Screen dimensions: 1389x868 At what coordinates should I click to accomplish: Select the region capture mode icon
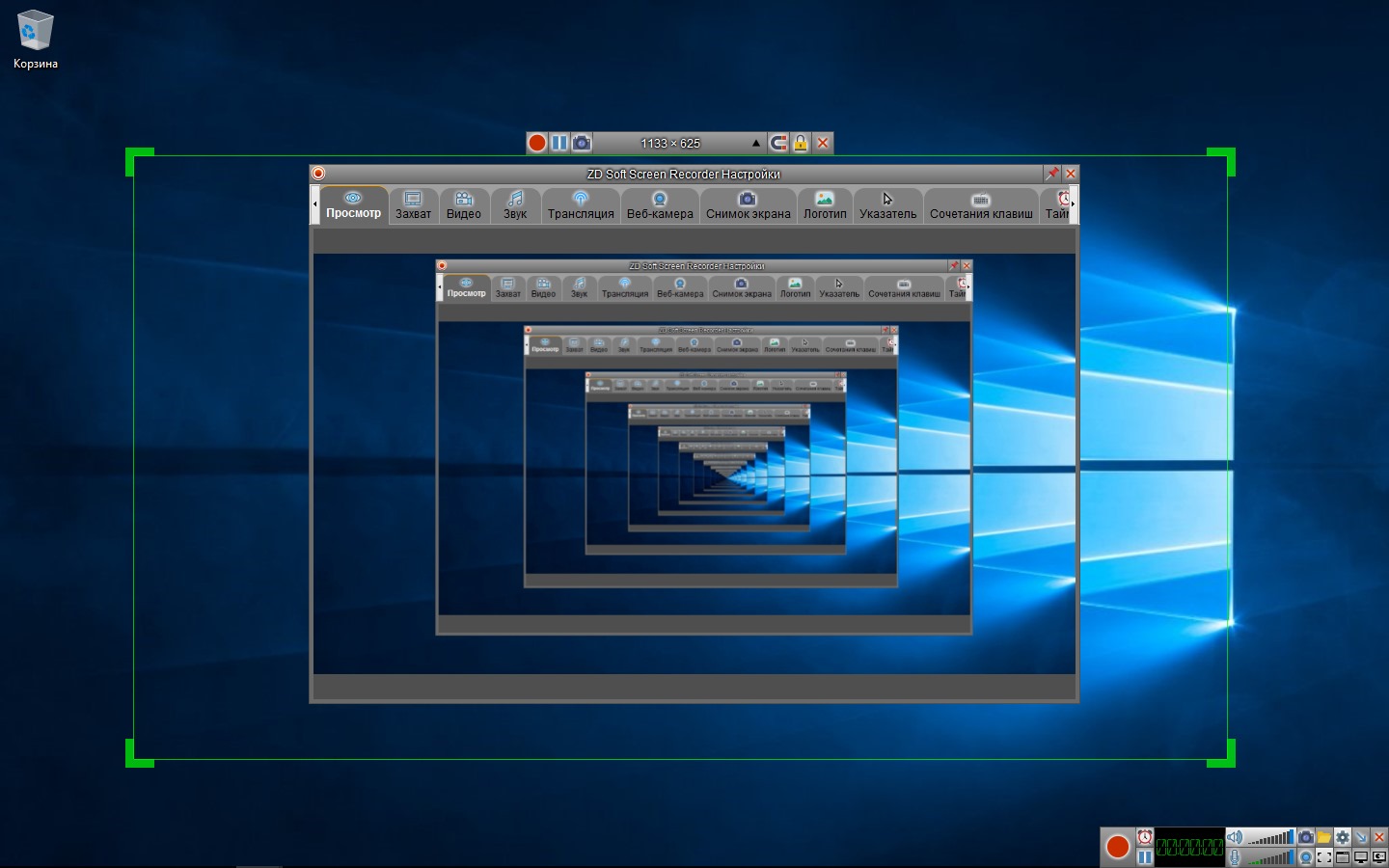pyautogui.click(x=1323, y=857)
